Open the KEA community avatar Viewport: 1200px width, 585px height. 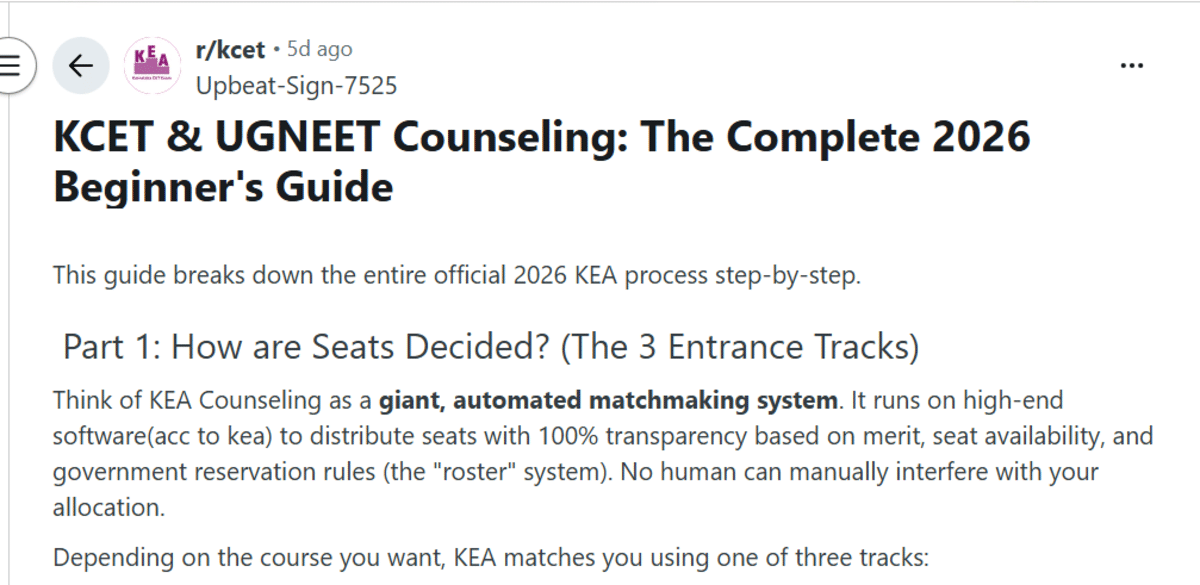pyautogui.click(x=151, y=66)
